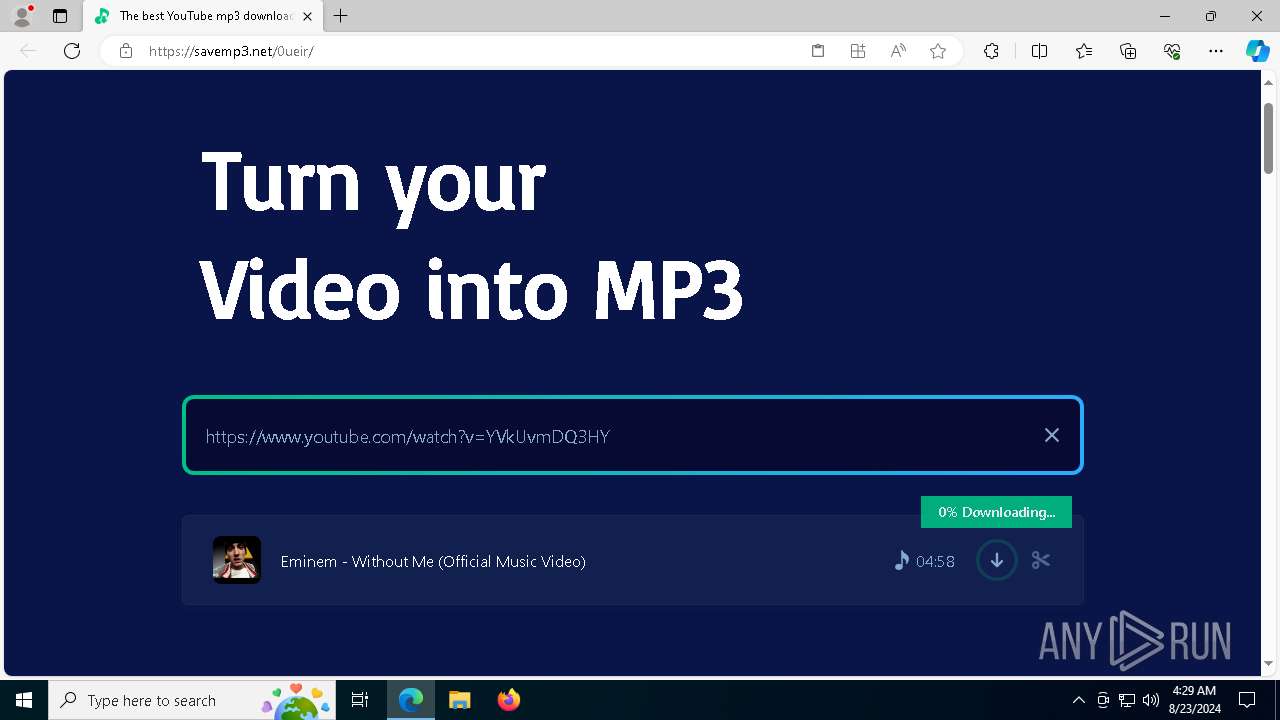Open the volume control in tray
The width and height of the screenshot is (1280, 720).
pyautogui.click(x=1151, y=700)
